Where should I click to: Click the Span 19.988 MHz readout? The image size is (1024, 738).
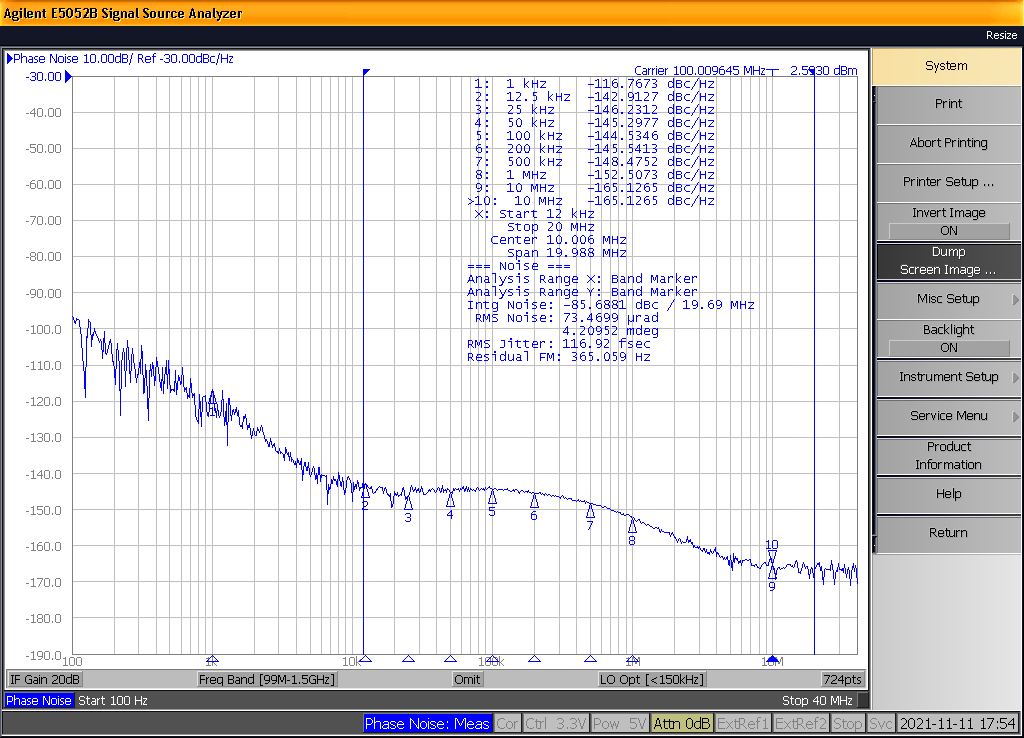click(x=567, y=253)
